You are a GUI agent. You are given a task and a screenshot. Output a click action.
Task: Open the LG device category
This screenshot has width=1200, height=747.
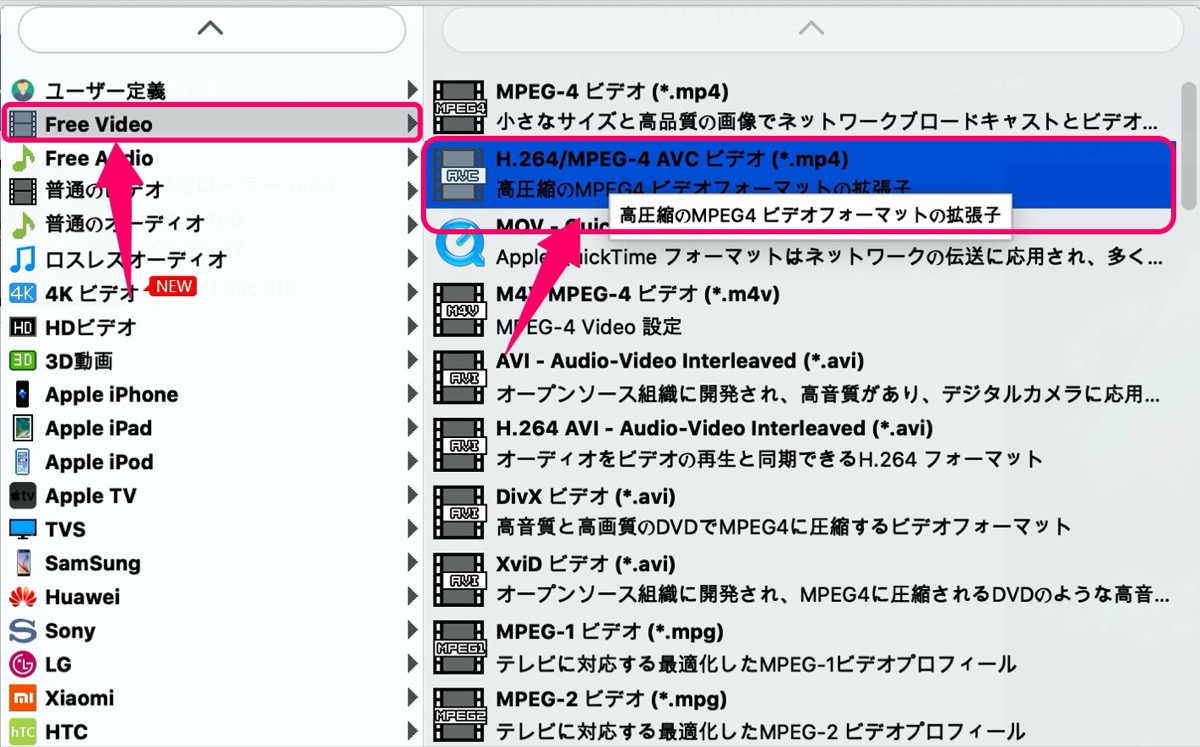tap(211, 664)
